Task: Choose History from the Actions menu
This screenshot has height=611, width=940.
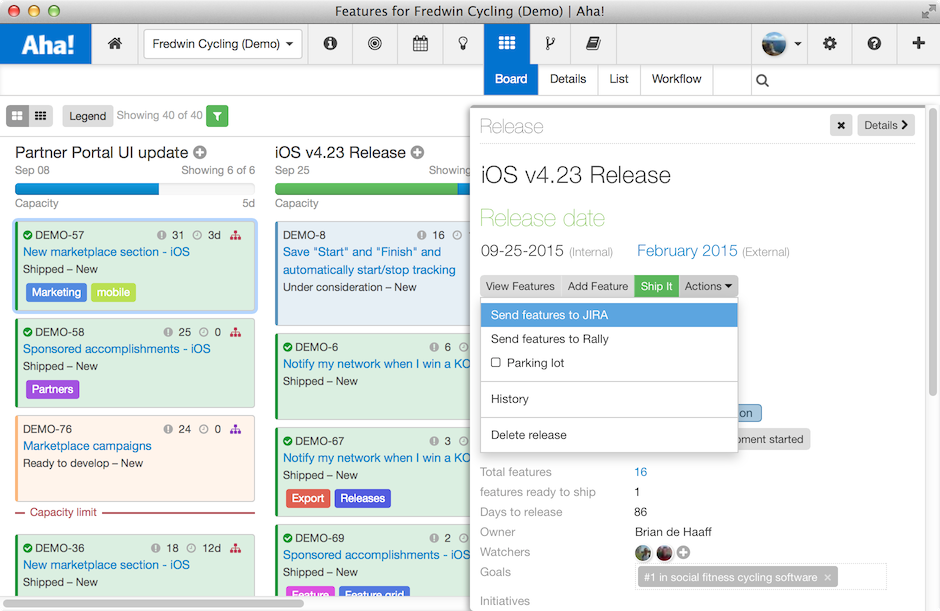Action: (608, 399)
